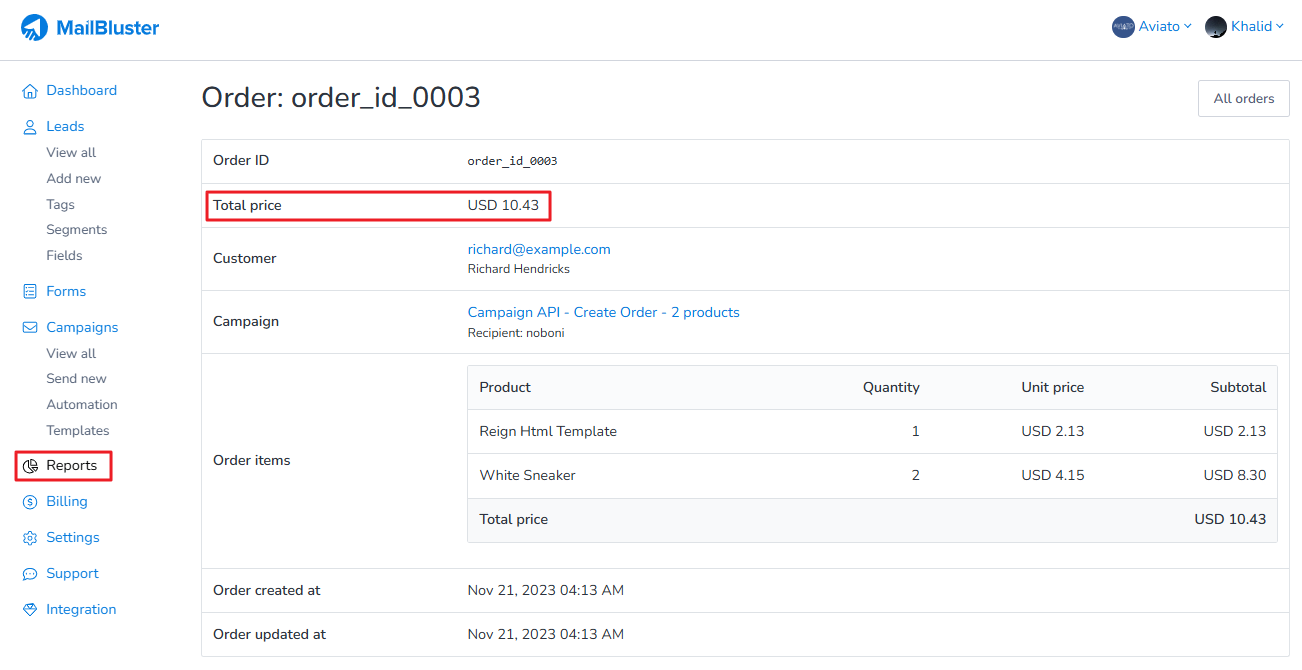This screenshot has height=670, width=1302.
Task: Click the All orders button
Action: [1243, 99]
